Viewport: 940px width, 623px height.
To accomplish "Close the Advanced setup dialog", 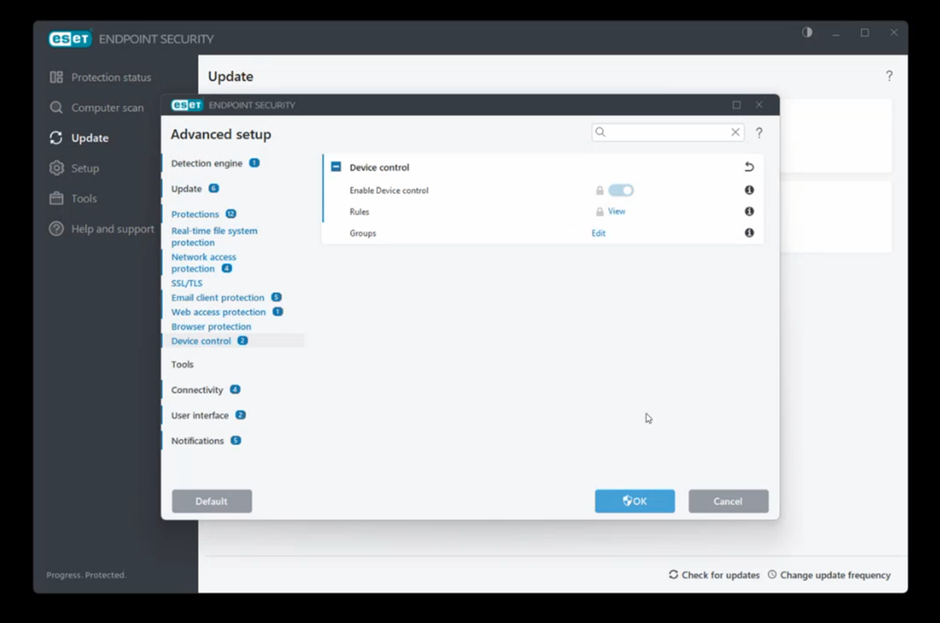I will (759, 105).
